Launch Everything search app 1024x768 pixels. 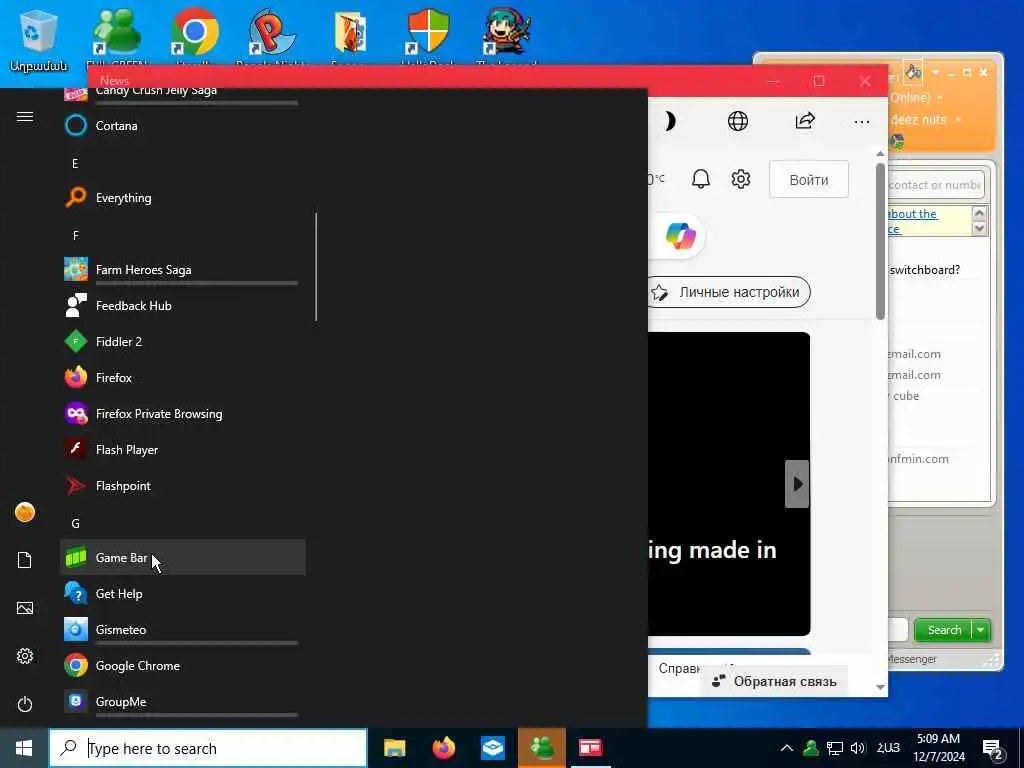pos(182,197)
